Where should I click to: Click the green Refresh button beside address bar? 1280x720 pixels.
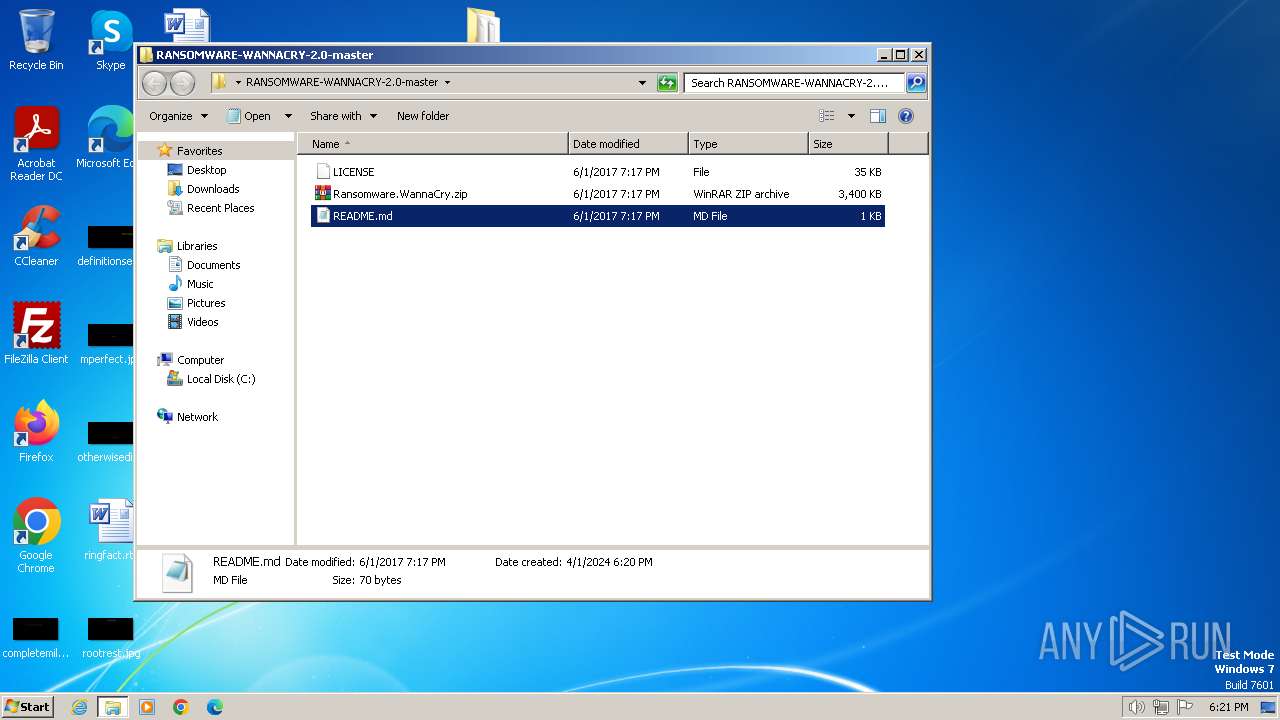coord(667,83)
